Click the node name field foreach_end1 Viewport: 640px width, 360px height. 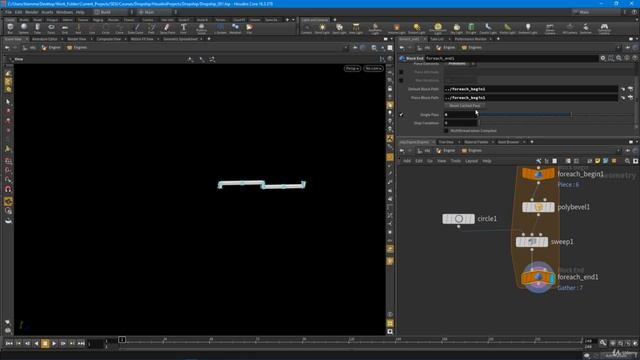click(511, 58)
